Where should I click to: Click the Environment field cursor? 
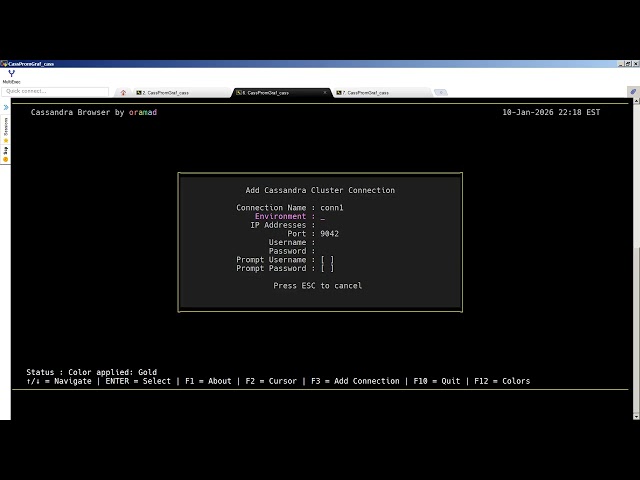(323, 218)
